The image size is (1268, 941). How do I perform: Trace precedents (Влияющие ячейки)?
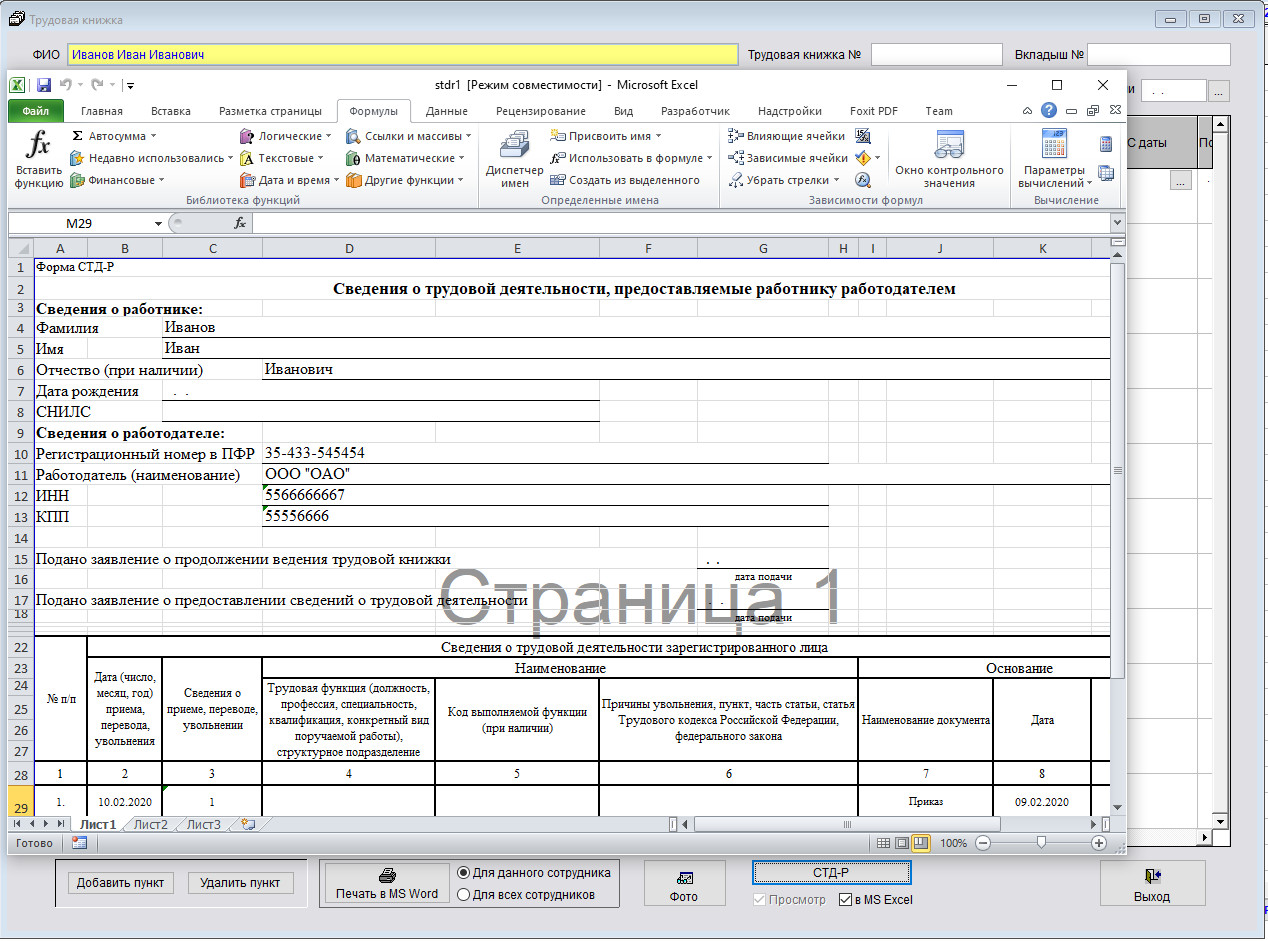(787, 136)
